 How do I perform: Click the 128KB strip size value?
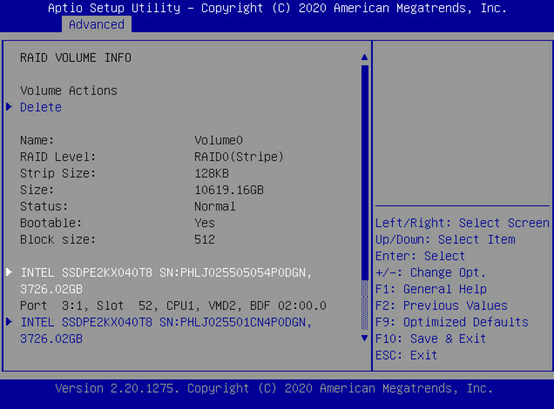[x=212, y=173]
